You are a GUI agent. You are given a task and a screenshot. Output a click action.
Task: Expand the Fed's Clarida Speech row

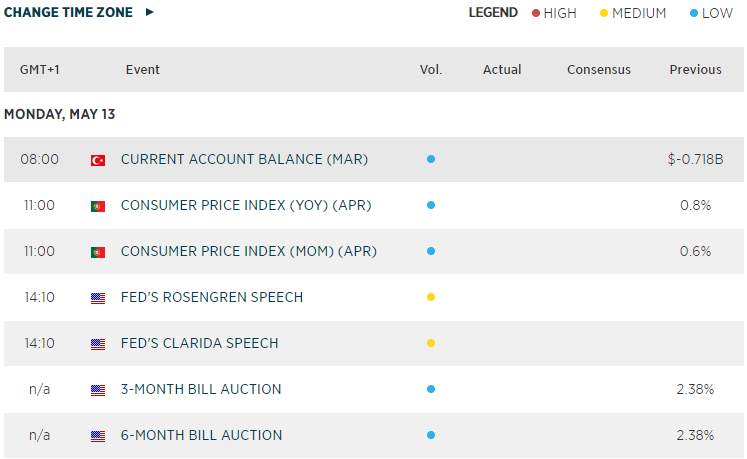coord(199,343)
